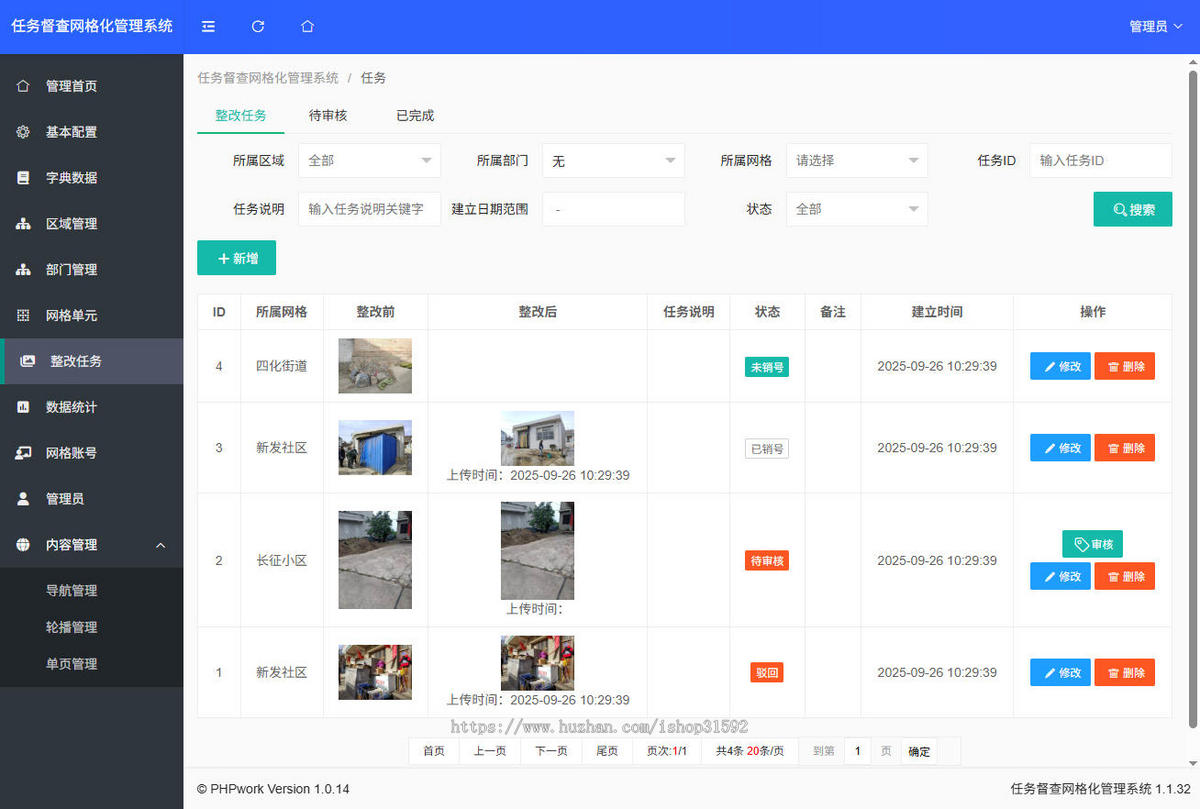Click 修改 for task ID 3
The image size is (1200, 809).
[x=1060, y=448]
